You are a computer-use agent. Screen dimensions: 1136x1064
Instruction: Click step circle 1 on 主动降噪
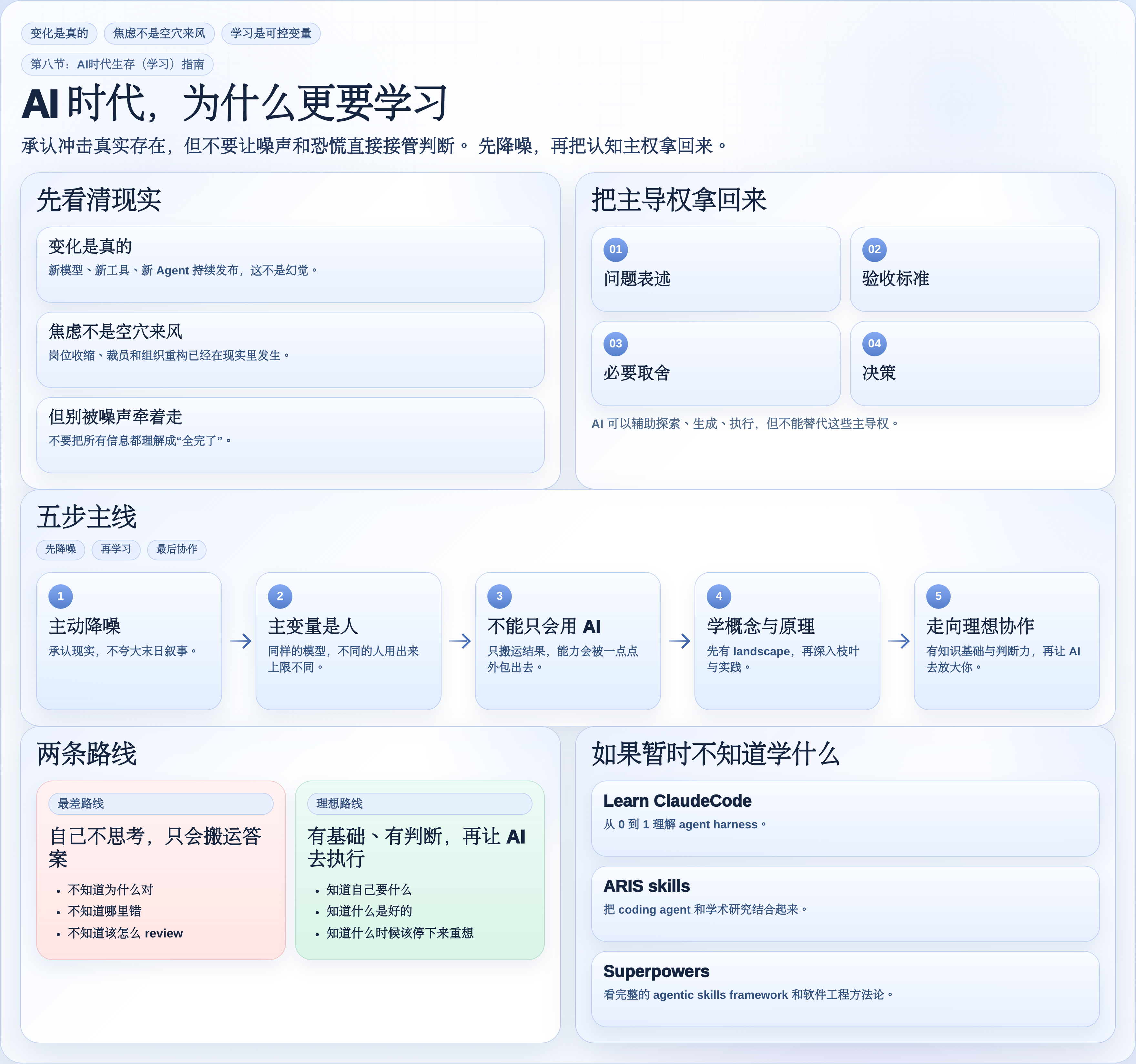pos(60,596)
